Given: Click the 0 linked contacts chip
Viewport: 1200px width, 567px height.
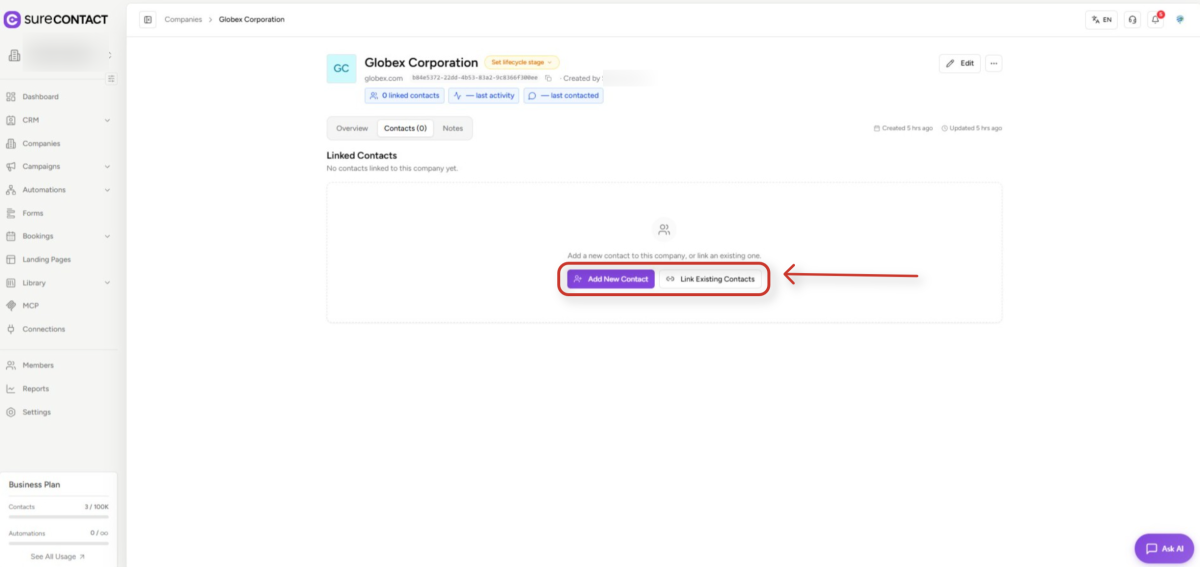Looking at the screenshot, I should click(404, 96).
